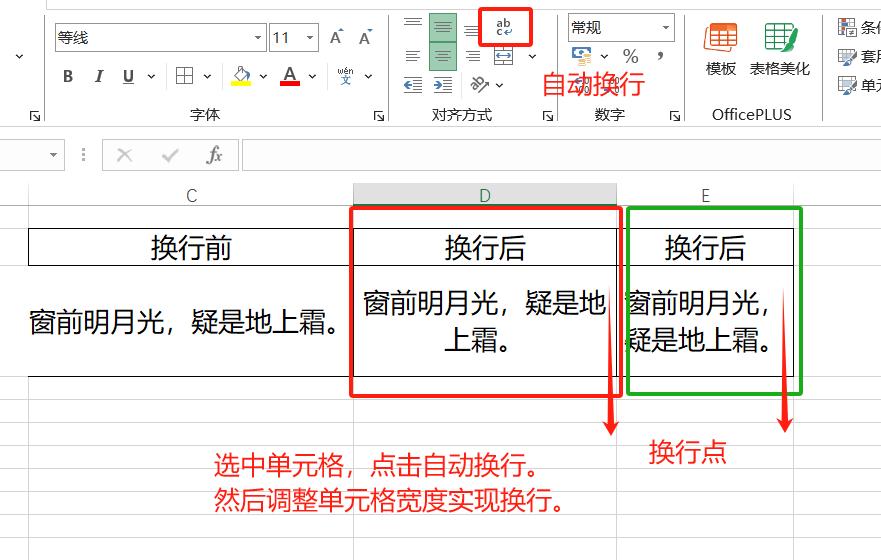Screen dimensions: 881x560
Task: Expand the borders dropdown arrow
Action: [x=207, y=76]
